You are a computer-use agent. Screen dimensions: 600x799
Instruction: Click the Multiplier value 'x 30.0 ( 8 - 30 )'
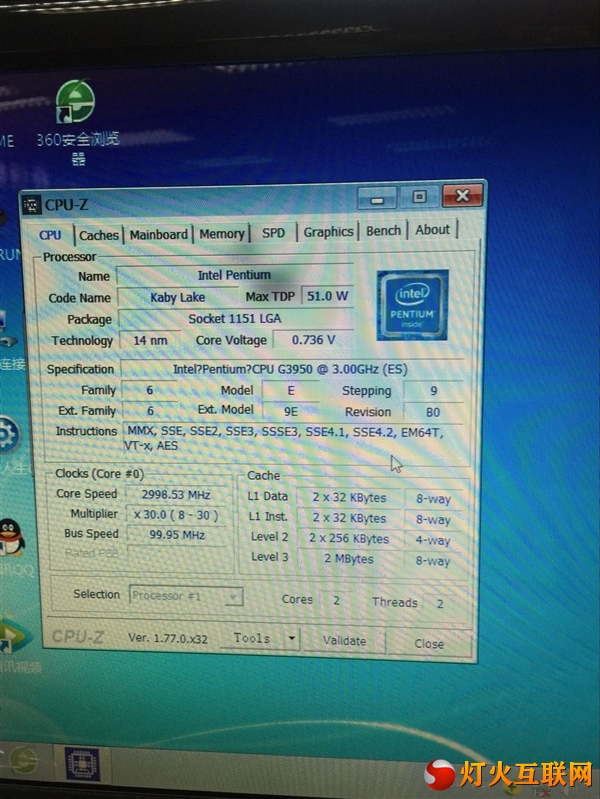176,515
